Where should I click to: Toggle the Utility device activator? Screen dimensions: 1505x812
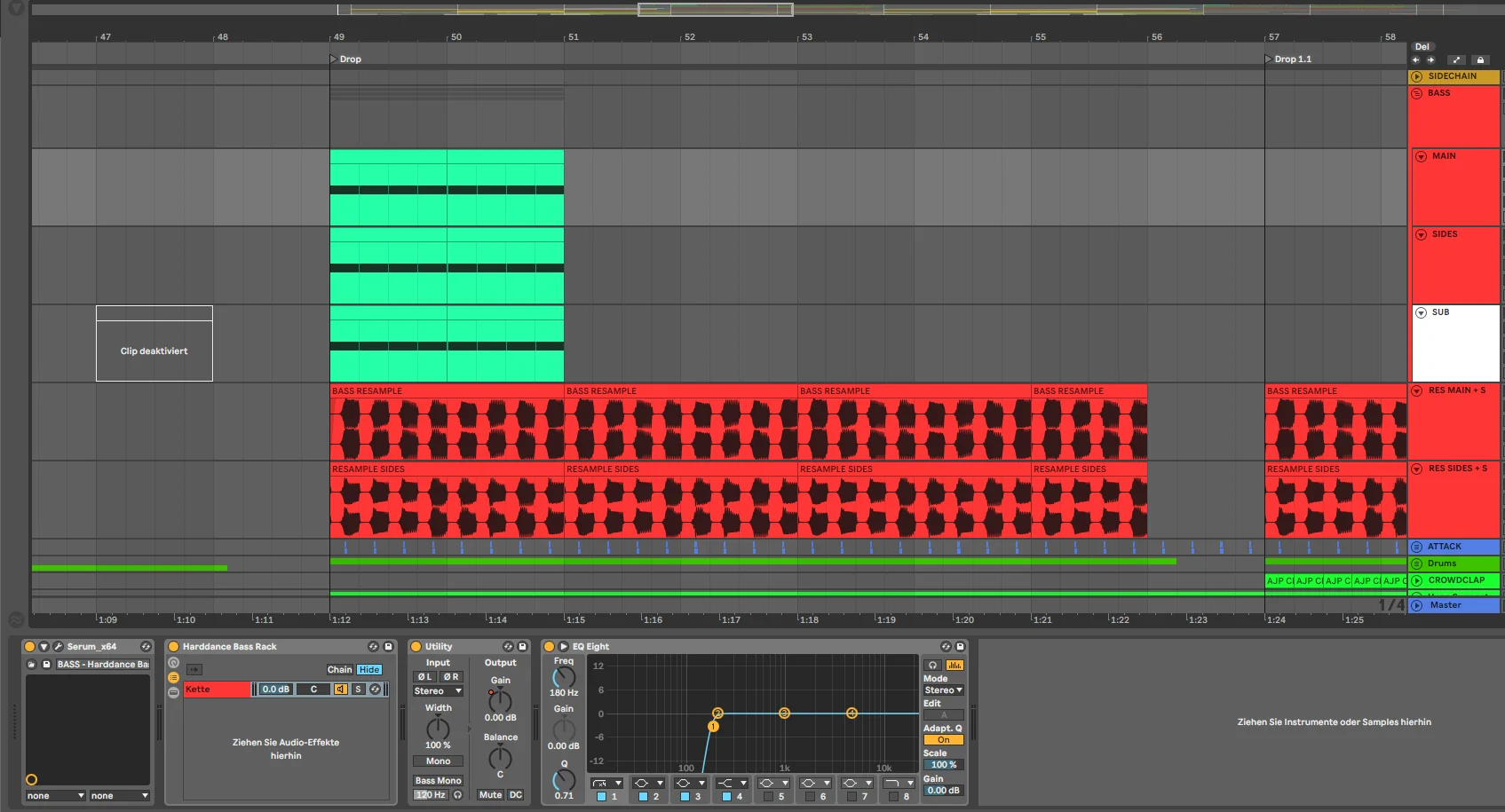tap(416, 647)
